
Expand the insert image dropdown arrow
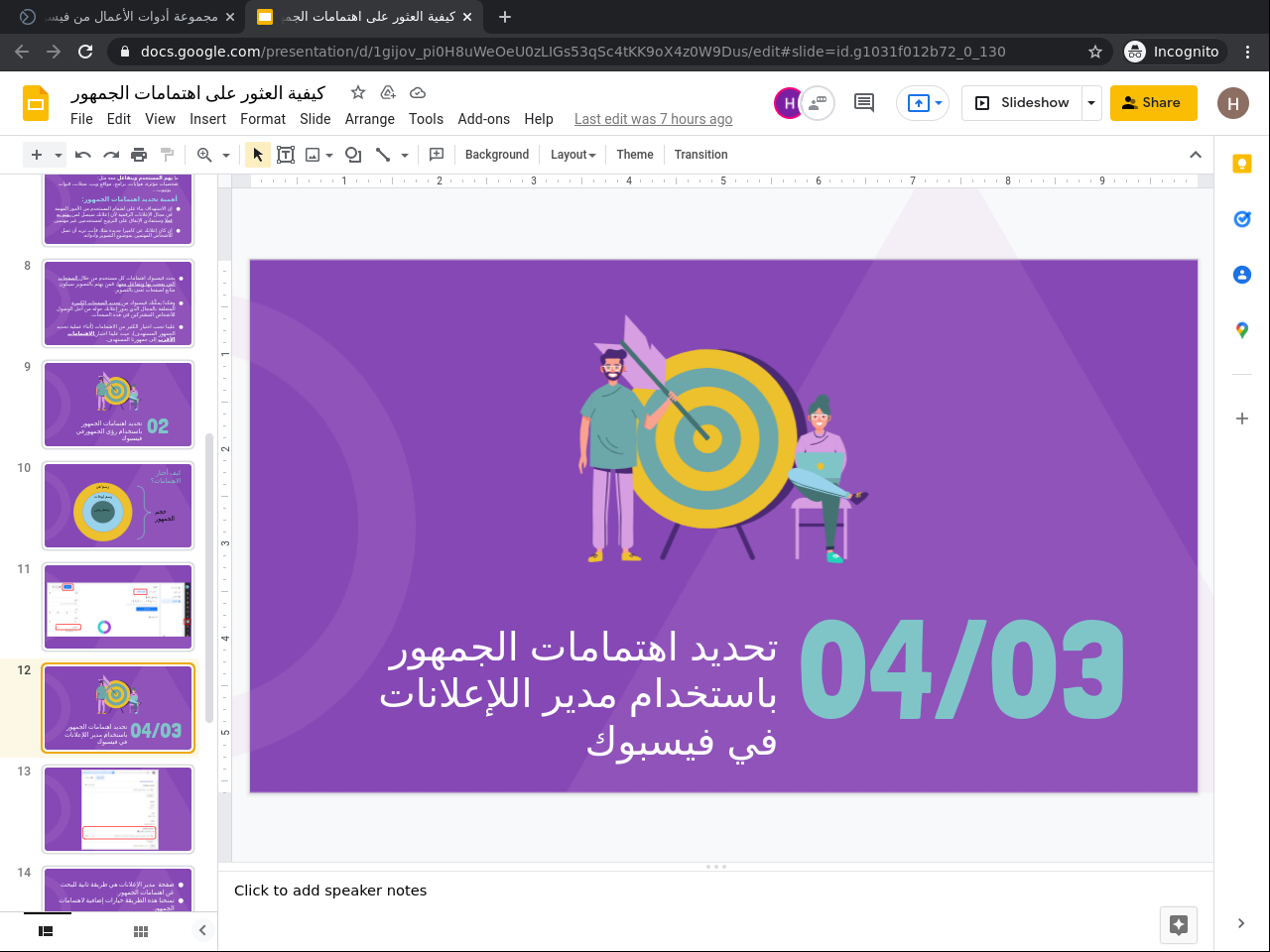[x=329, y=155]
